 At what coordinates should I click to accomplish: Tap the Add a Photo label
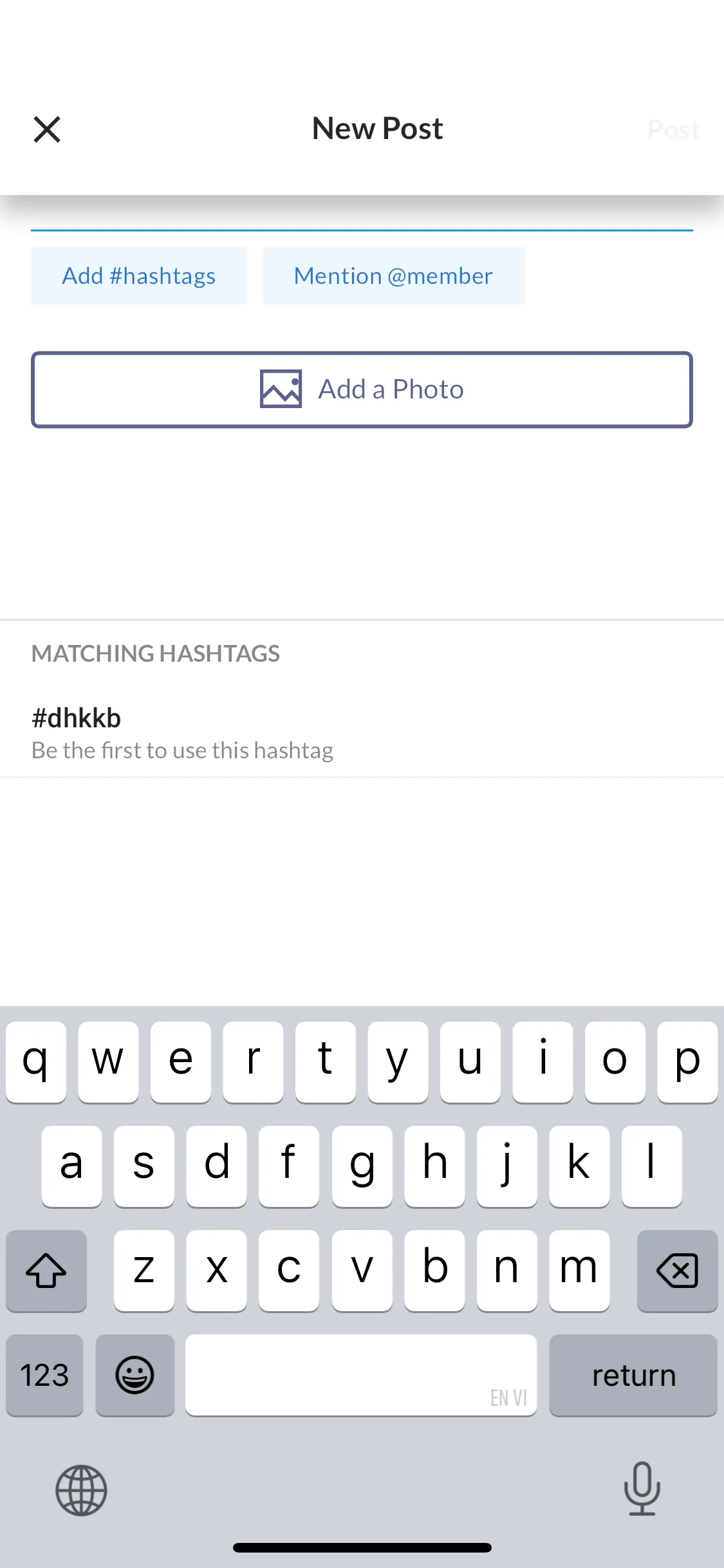391,389
